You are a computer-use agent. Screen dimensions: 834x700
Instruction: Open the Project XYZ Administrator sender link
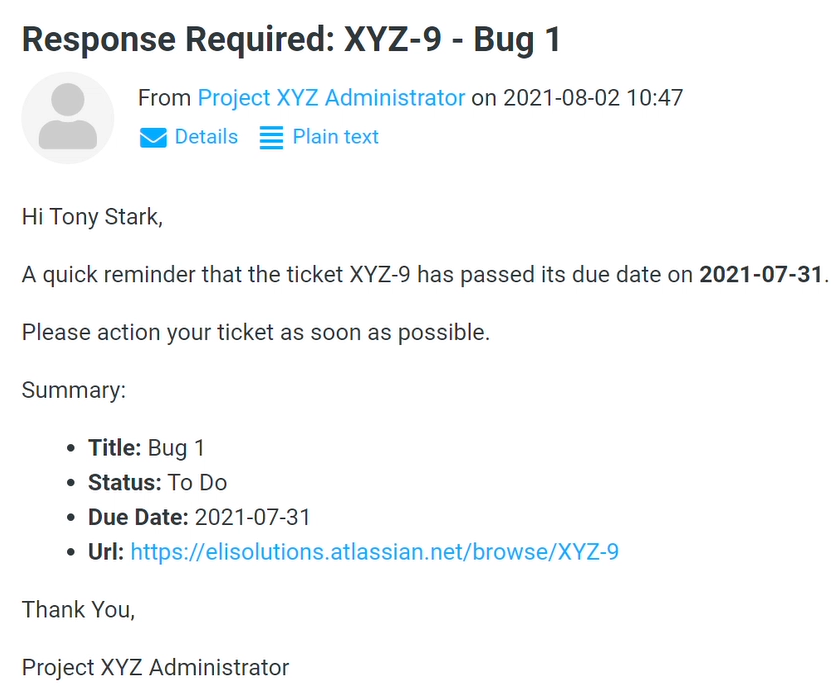point(330,98)
